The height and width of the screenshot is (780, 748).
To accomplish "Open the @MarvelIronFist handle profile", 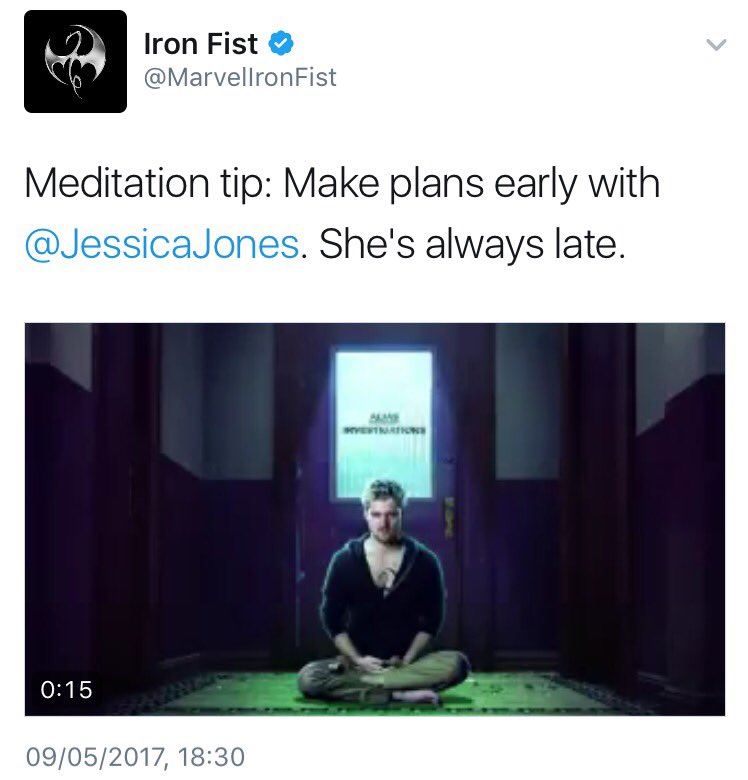I will pyautogui.click(x=240, y=78).
